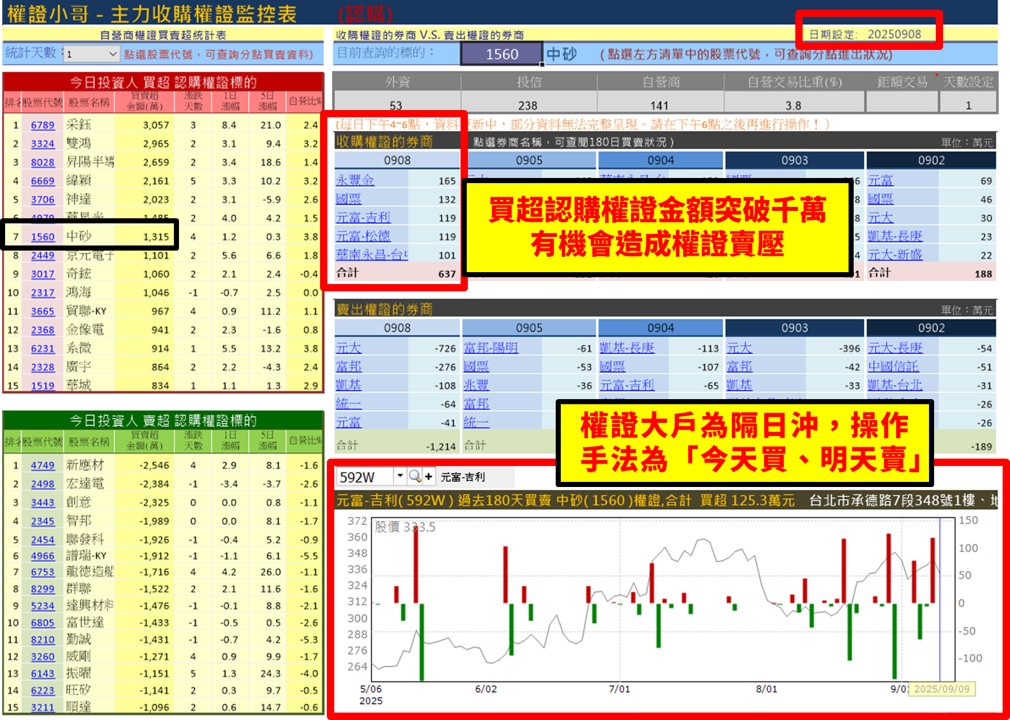This screenshot has height=720, width=1010.
Task: Open stock code 2449 京元電子 link
Action: point(43,256)
